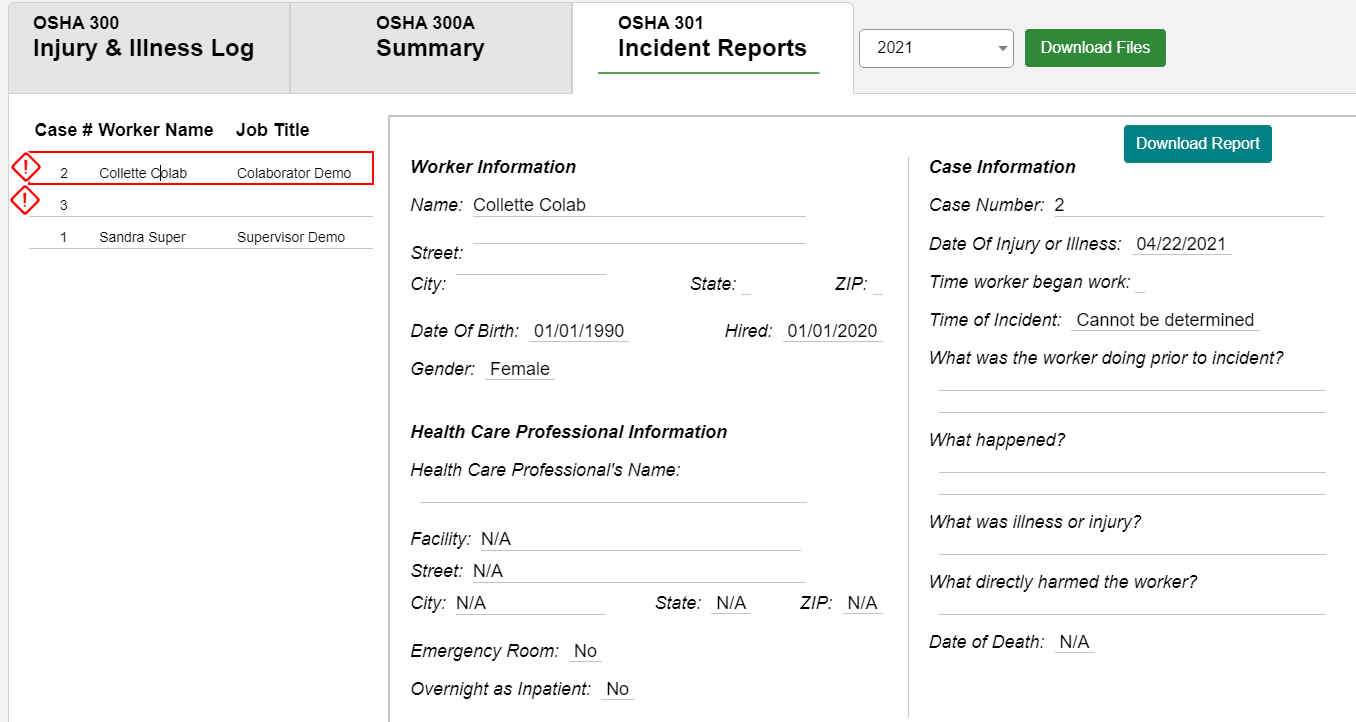
Task: Click health care Street field N/A
Action: tap(639, 571)
